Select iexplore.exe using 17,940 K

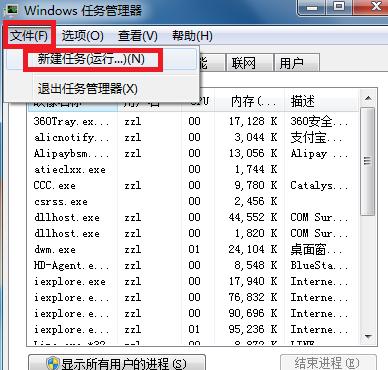click(x=193, y=281)
